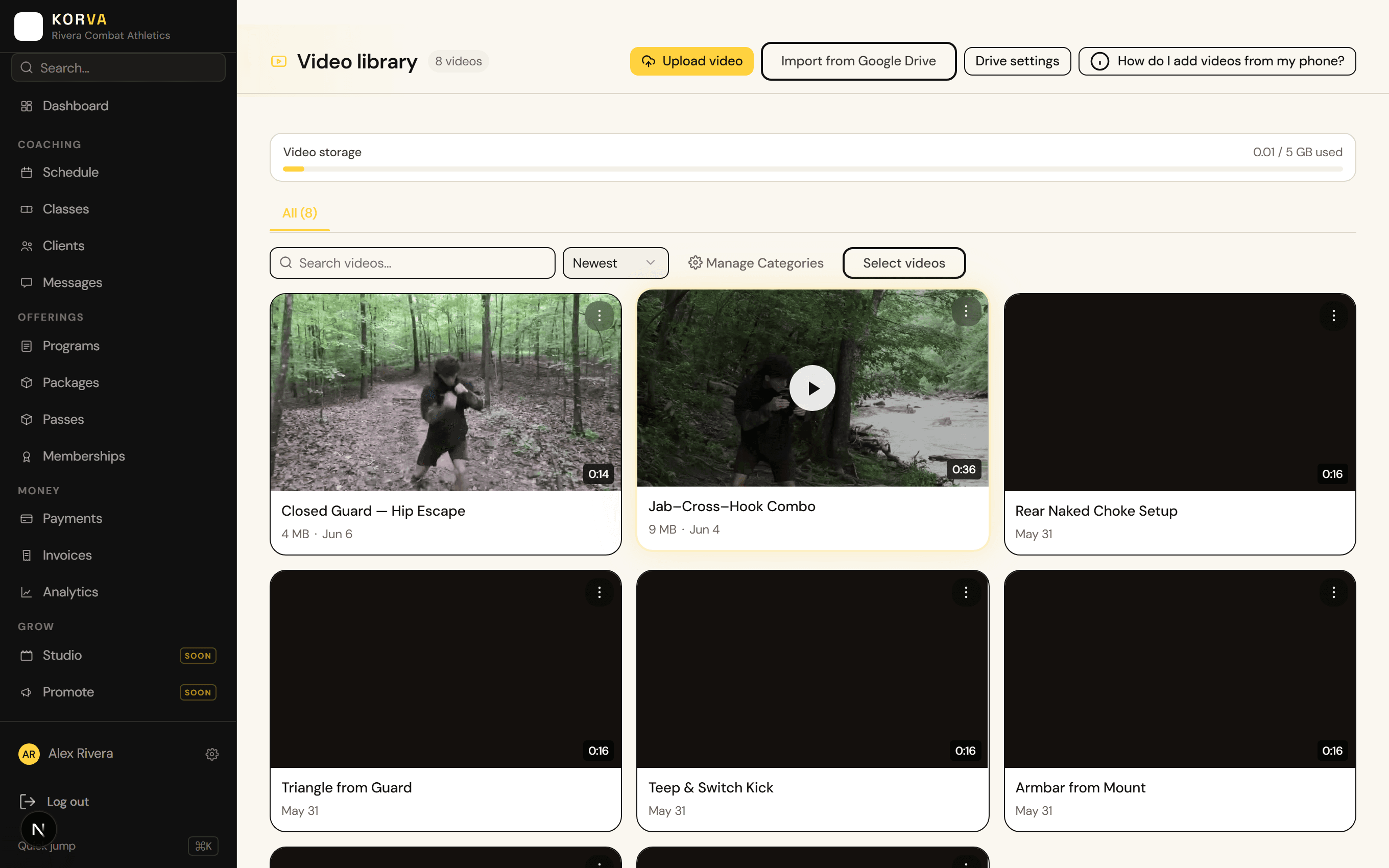Focus the sidebar Search field
The height and width of the screenshot is (868, 1389).
tap(118, 68)
